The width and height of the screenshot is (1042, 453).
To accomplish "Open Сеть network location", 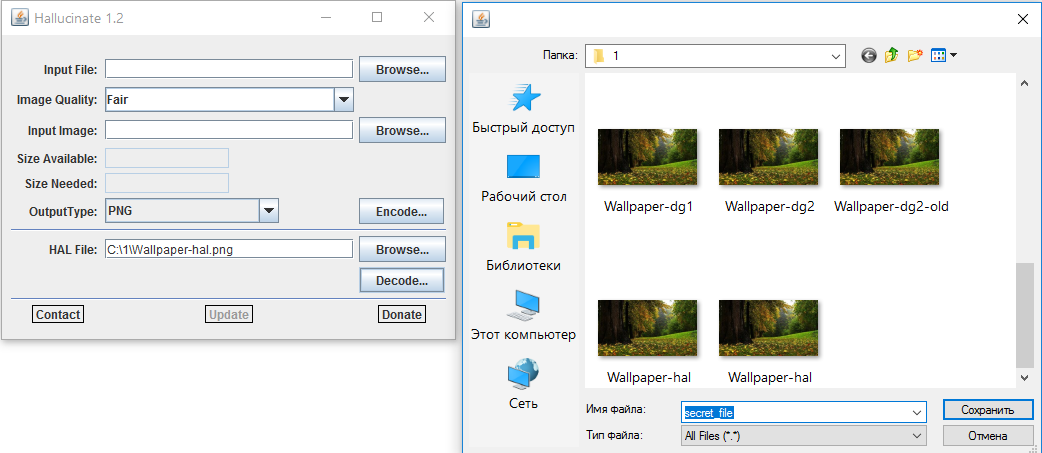I will (524, 385).
